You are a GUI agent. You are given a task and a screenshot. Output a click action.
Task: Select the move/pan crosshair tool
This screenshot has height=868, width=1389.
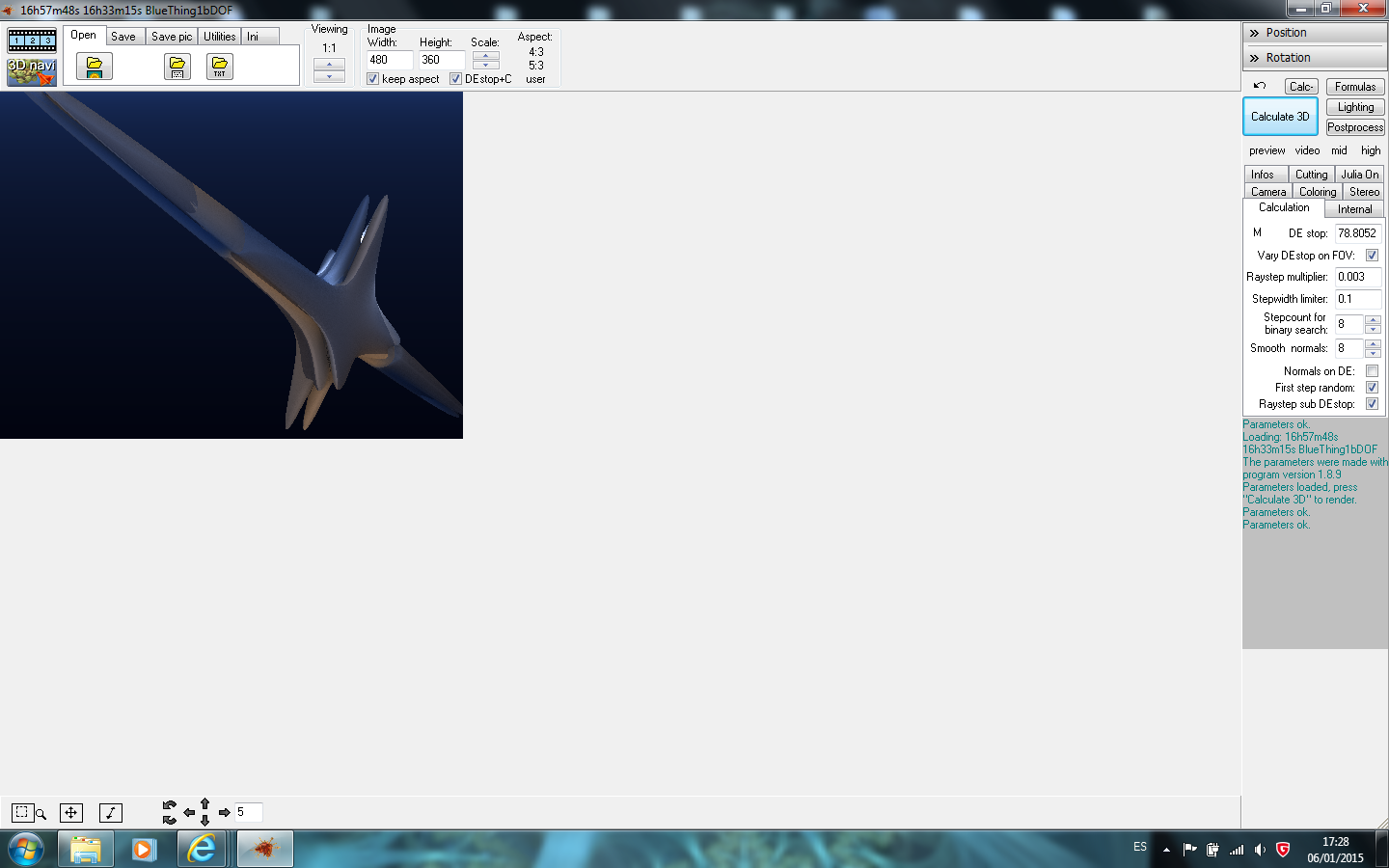pyautogui.click(x=71, y=813)
